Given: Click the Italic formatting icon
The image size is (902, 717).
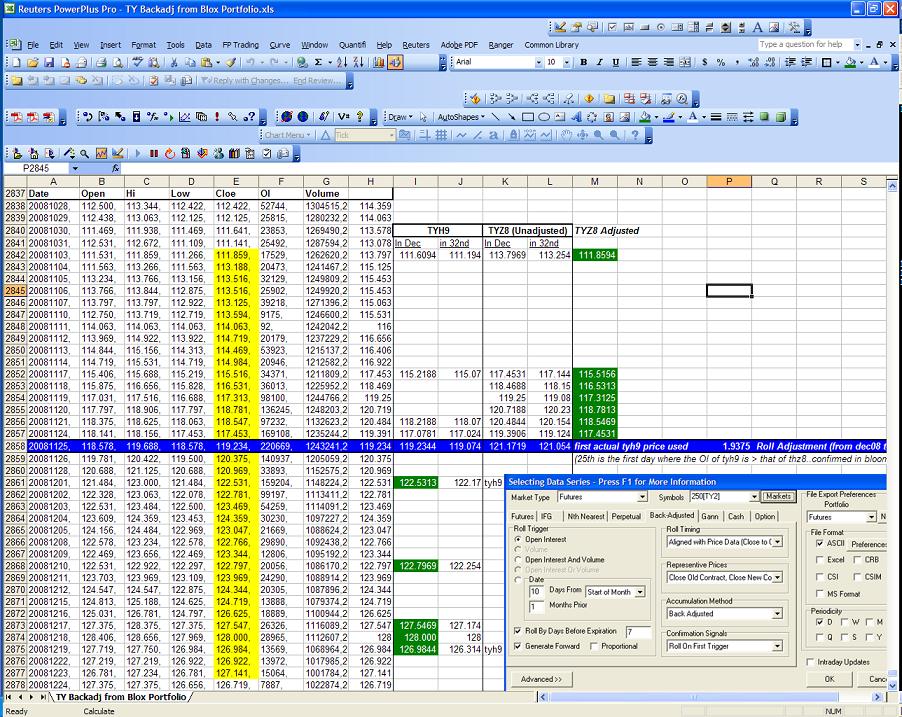Looking at the screenshot, I should (598, 61).
